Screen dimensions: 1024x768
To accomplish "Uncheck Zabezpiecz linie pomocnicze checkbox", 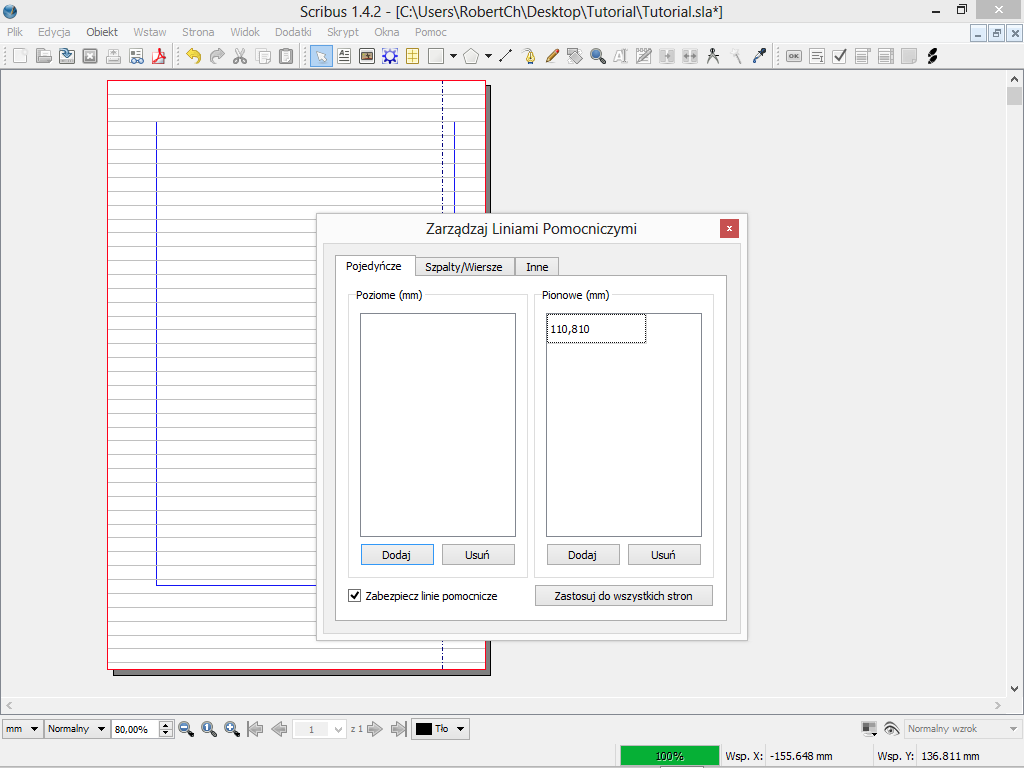I will (x=354, y=596).
